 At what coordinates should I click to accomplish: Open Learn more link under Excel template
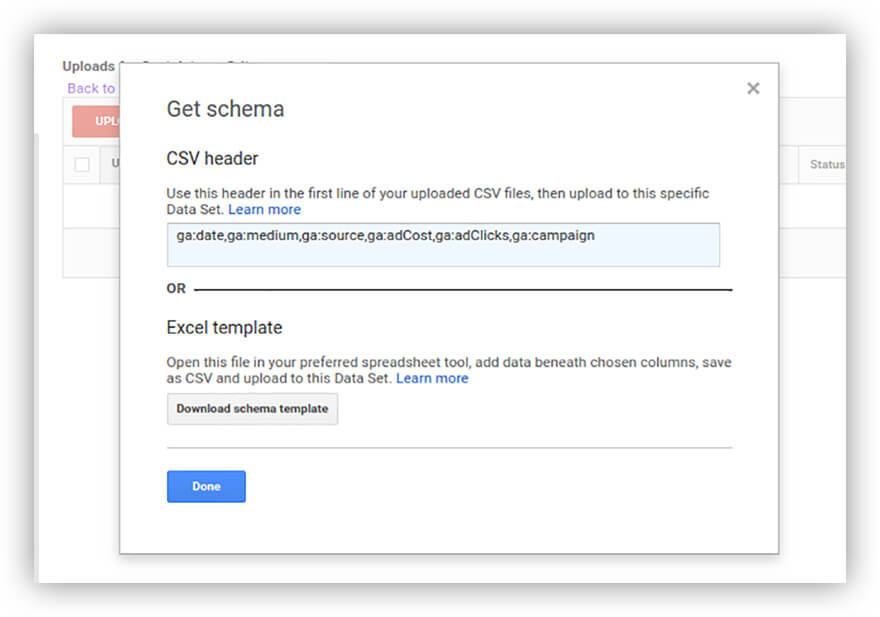432,379
